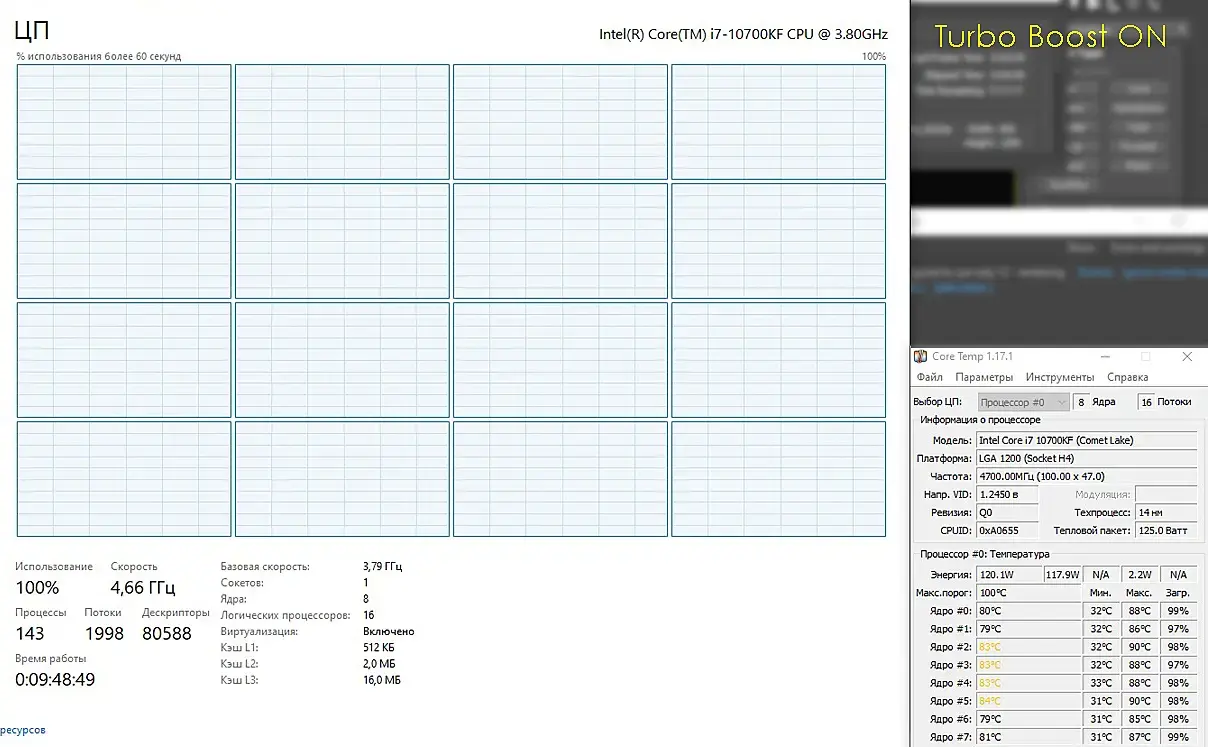Viewport: 1208px width, 747px height.
Task: Click the last CPU graph in bottom row
Action: [x=778, y=479]
